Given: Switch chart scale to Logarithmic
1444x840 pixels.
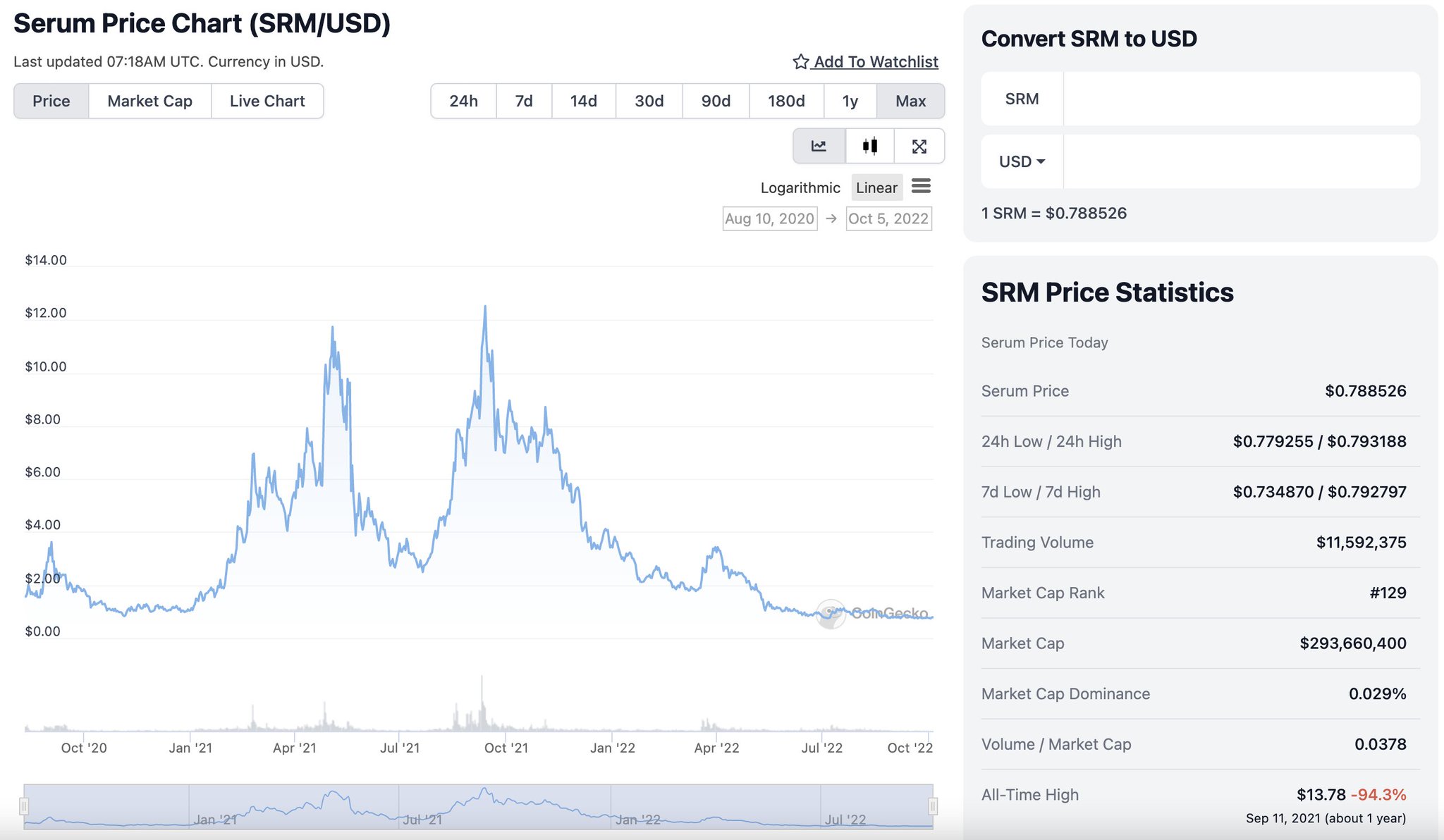Looking at the screenshot, I should click(800, 187).
